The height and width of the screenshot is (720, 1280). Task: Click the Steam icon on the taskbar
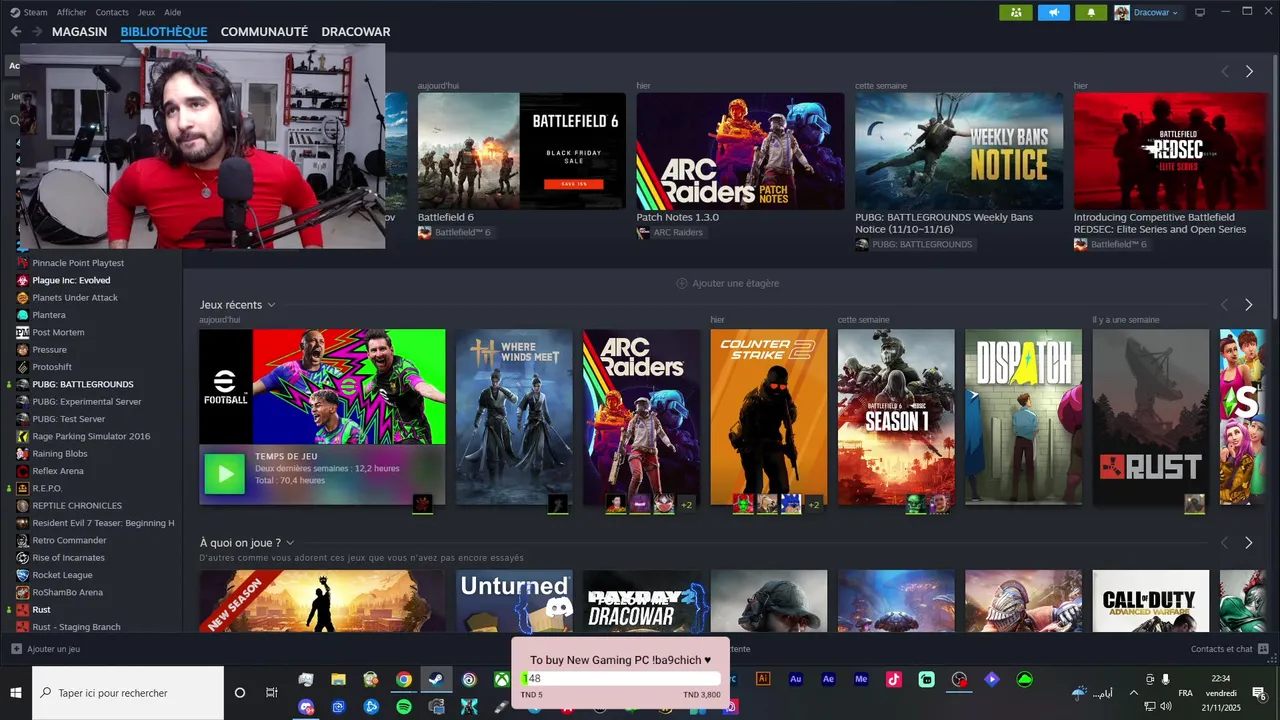pos(436,680)
